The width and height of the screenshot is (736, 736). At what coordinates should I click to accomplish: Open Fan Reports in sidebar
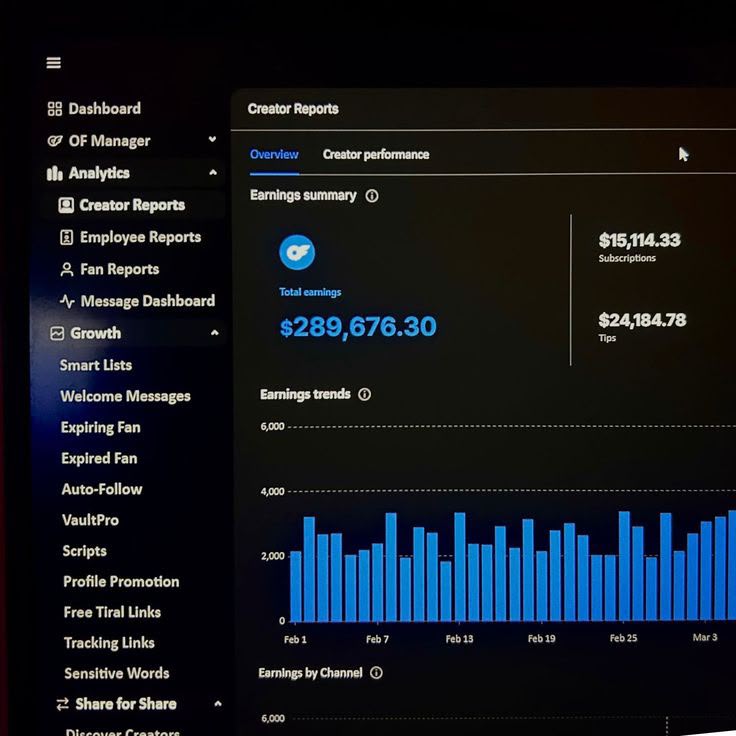[x=120, y=269]
